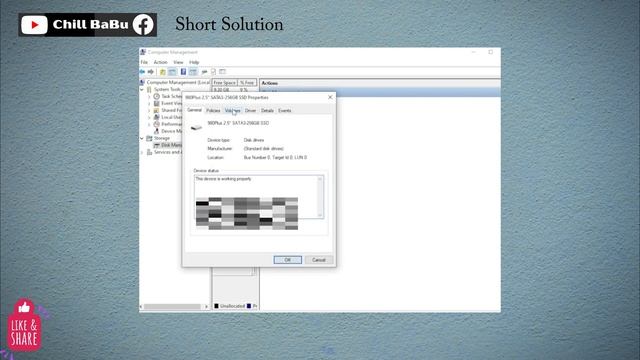The image size is (640, 360).
Task: Click the console tree scroll right arrow
Action: 207,307
